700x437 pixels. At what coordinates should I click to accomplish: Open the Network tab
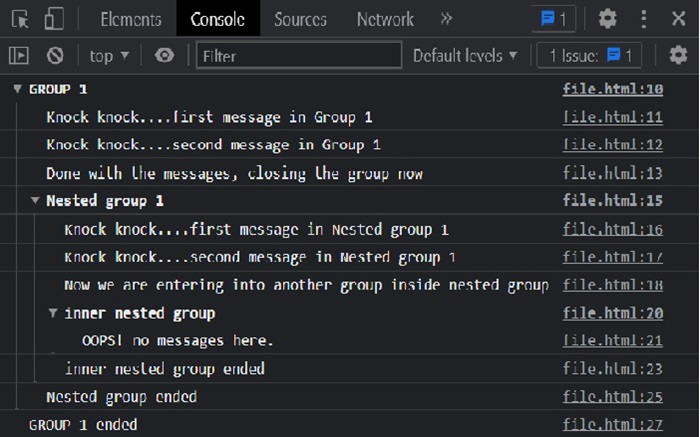(x=385, y=20)
